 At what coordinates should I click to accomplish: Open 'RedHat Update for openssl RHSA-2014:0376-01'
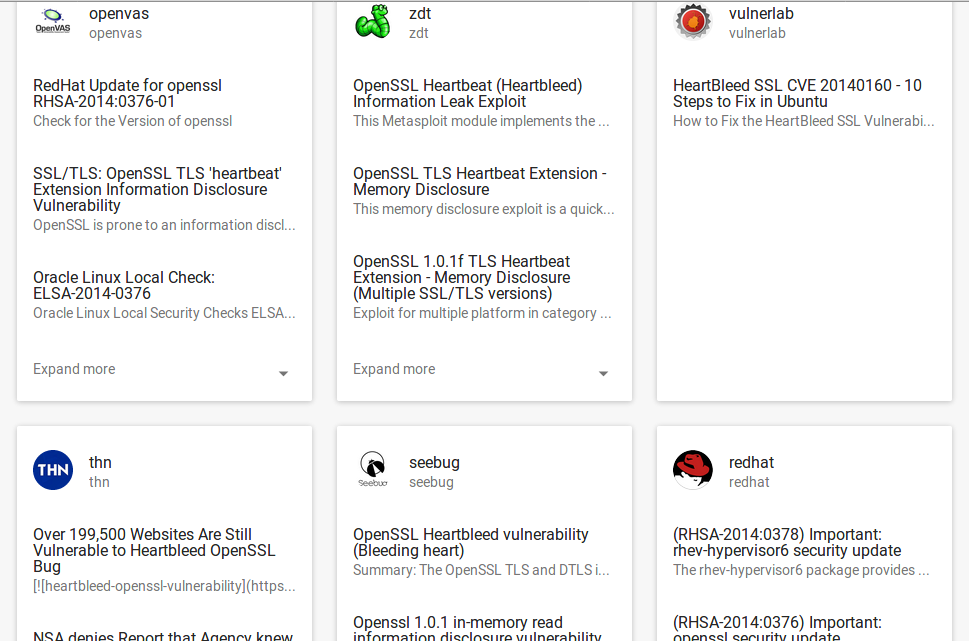coord(127,93)
